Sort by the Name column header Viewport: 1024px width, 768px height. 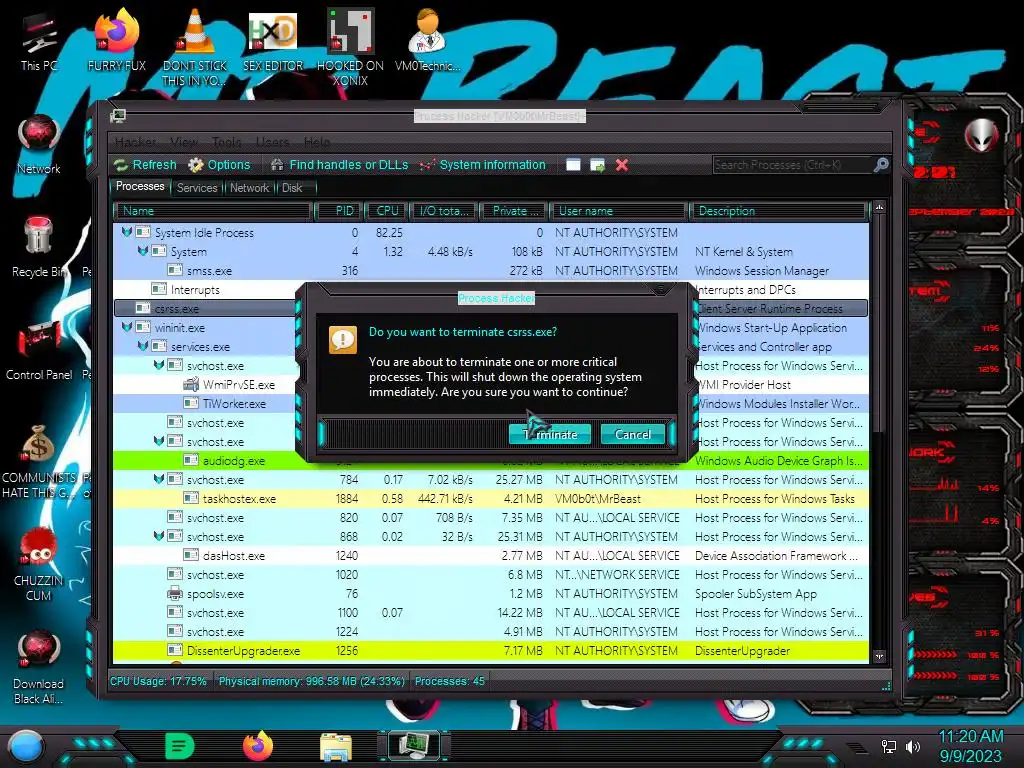[x=213, y=211]
